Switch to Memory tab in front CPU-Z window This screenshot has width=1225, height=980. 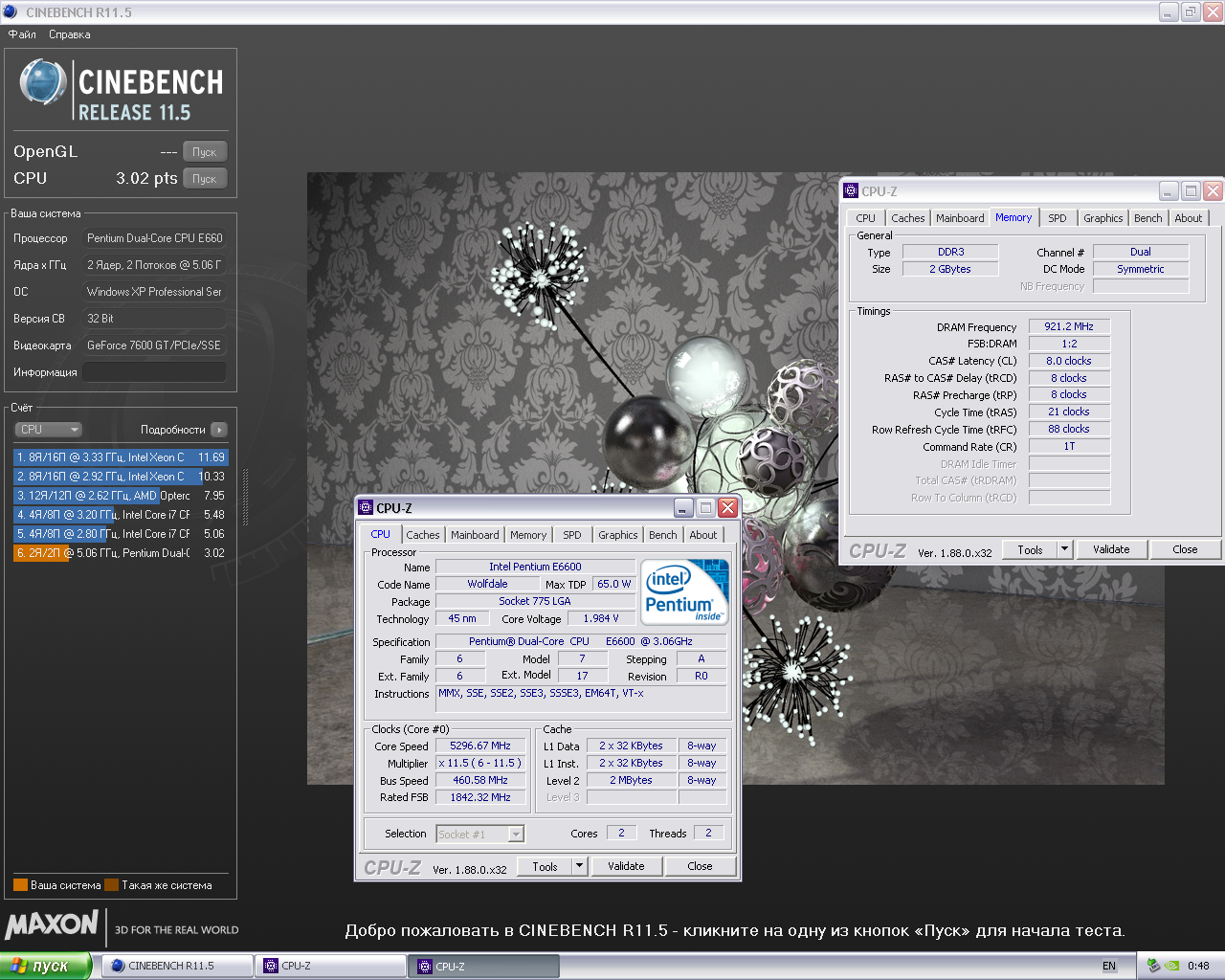click(528, 535)
